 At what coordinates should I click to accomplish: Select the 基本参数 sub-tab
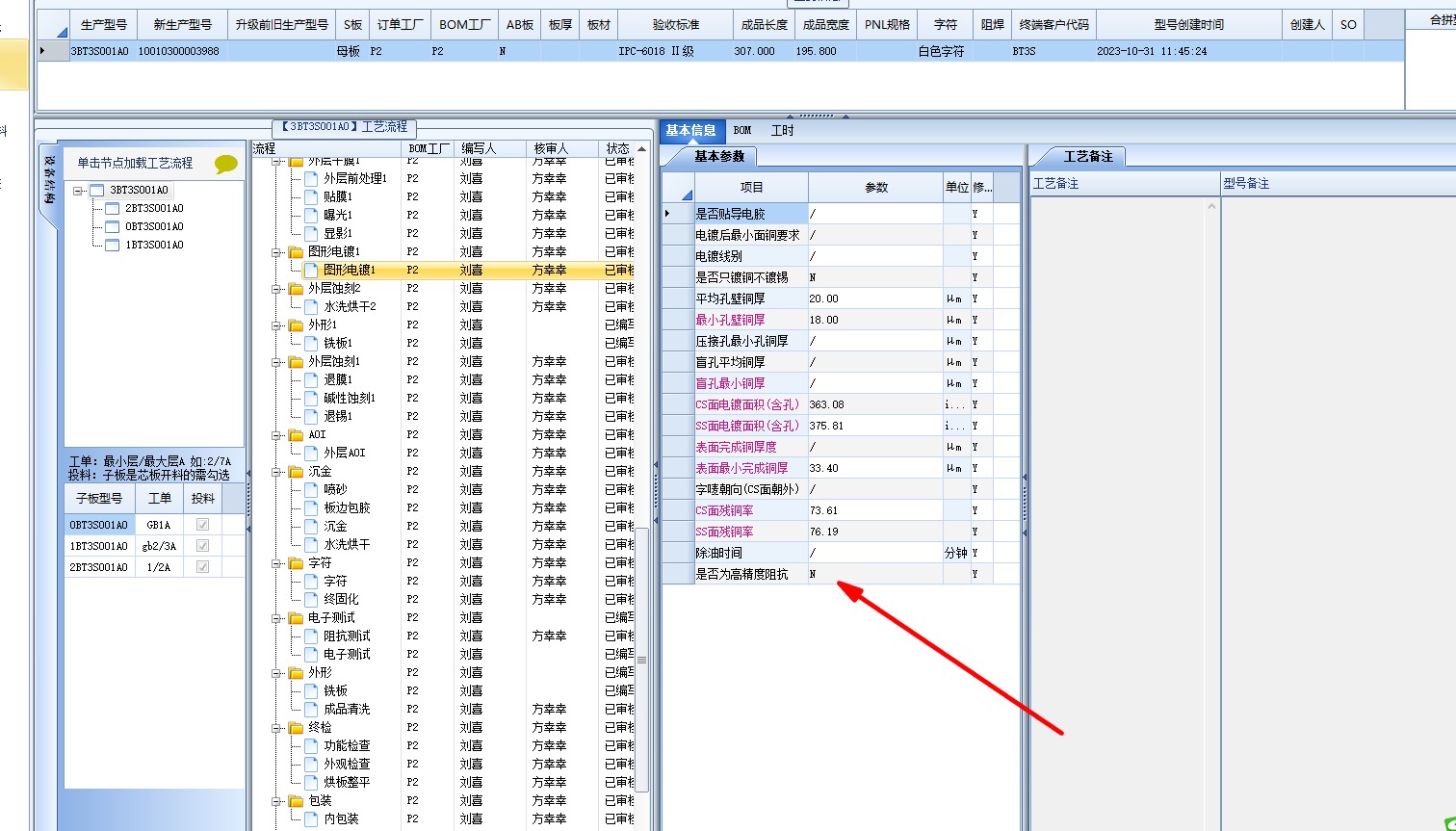coord(719,156)
